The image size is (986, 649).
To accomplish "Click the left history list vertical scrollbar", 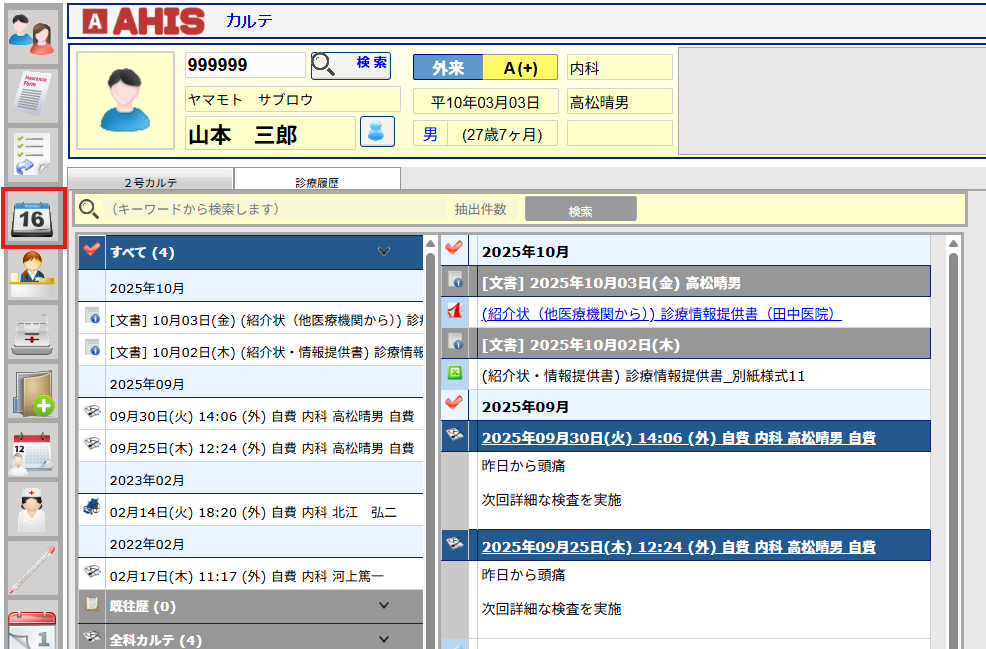I will coord(431,440).
